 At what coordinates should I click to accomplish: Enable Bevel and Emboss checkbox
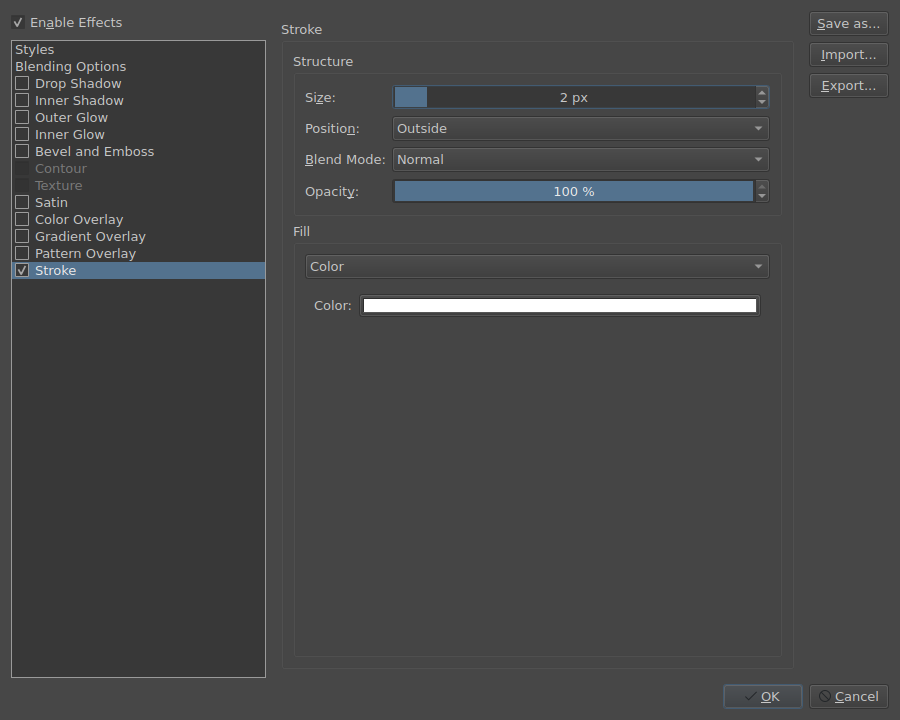pos(22,151)
